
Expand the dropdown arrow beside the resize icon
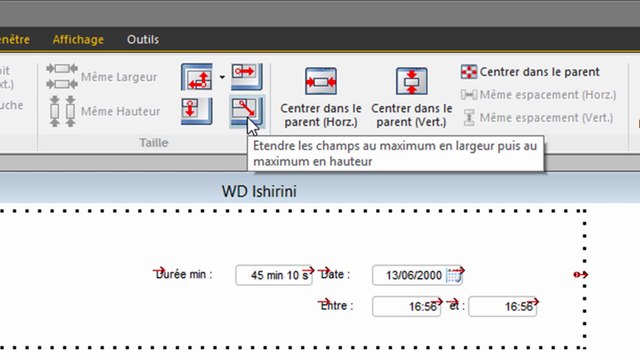point(222,77)
